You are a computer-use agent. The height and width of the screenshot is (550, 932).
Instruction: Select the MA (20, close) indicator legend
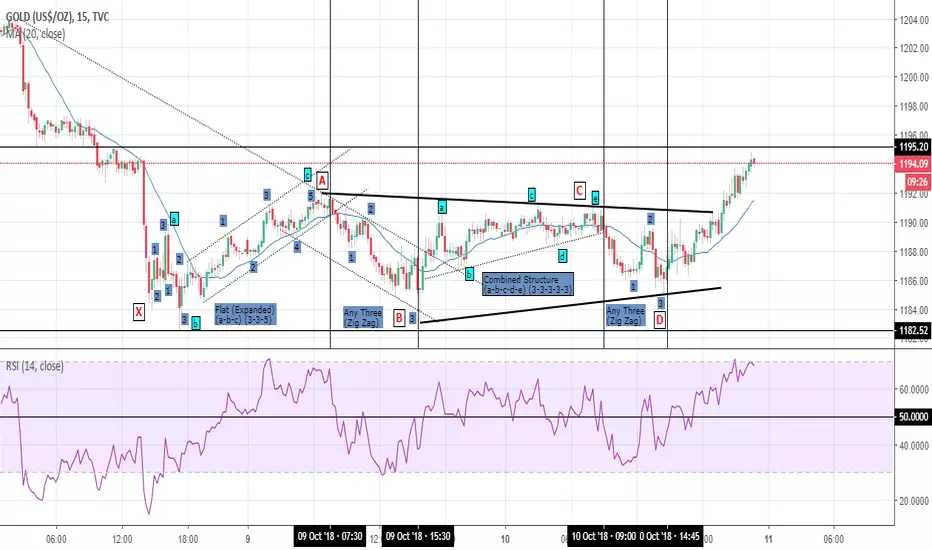pos(34,34)
